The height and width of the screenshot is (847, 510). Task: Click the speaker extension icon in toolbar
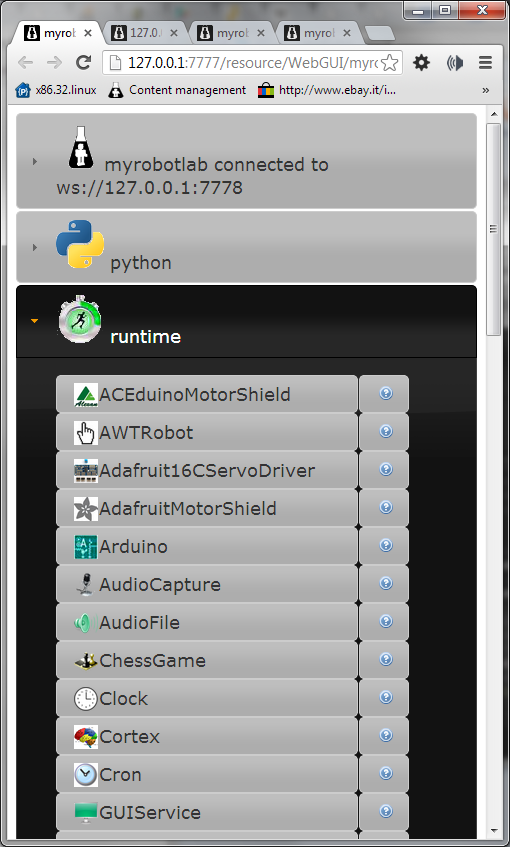[x=454, y=63]
